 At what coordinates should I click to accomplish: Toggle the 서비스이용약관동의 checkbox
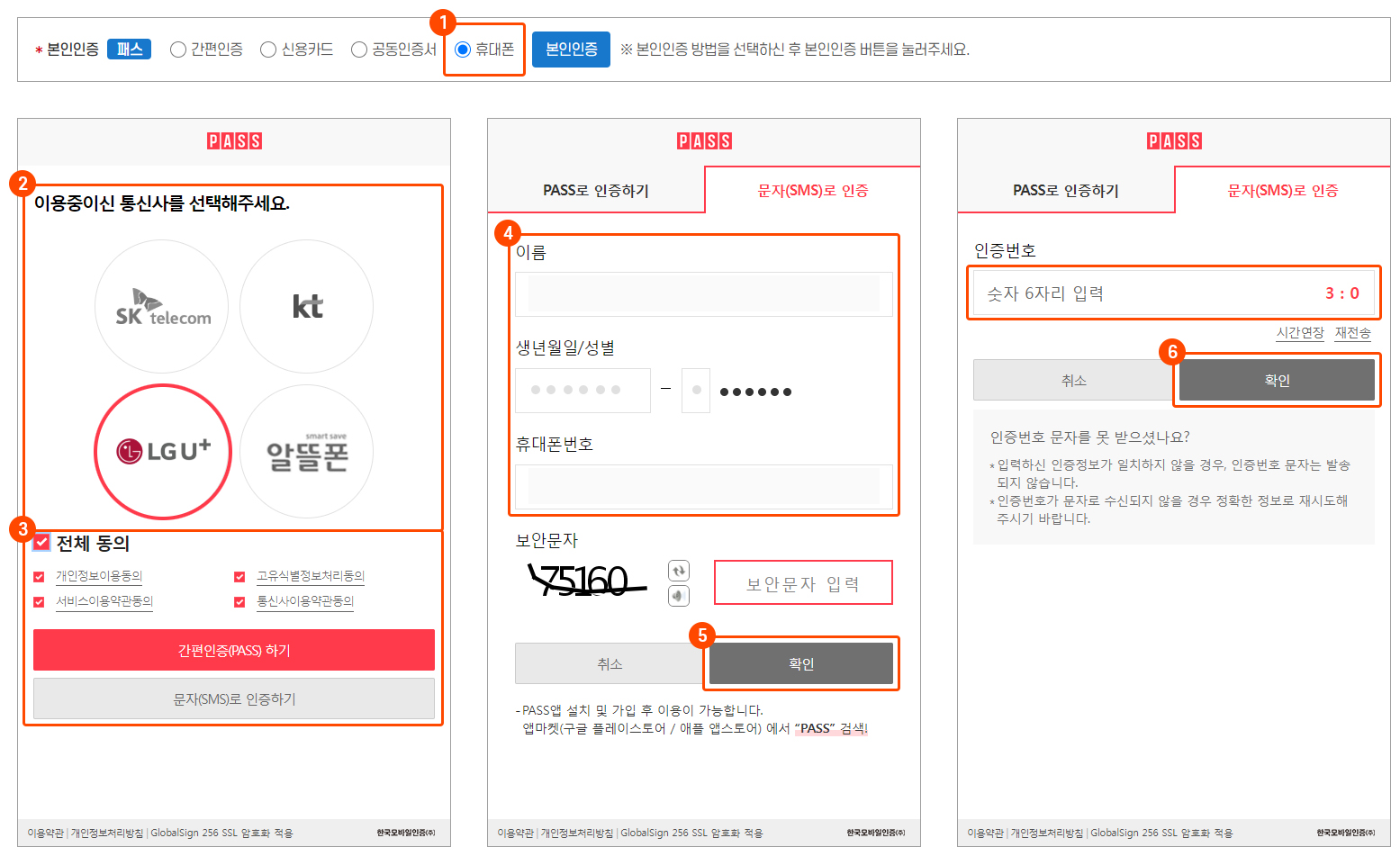point(39,602)
